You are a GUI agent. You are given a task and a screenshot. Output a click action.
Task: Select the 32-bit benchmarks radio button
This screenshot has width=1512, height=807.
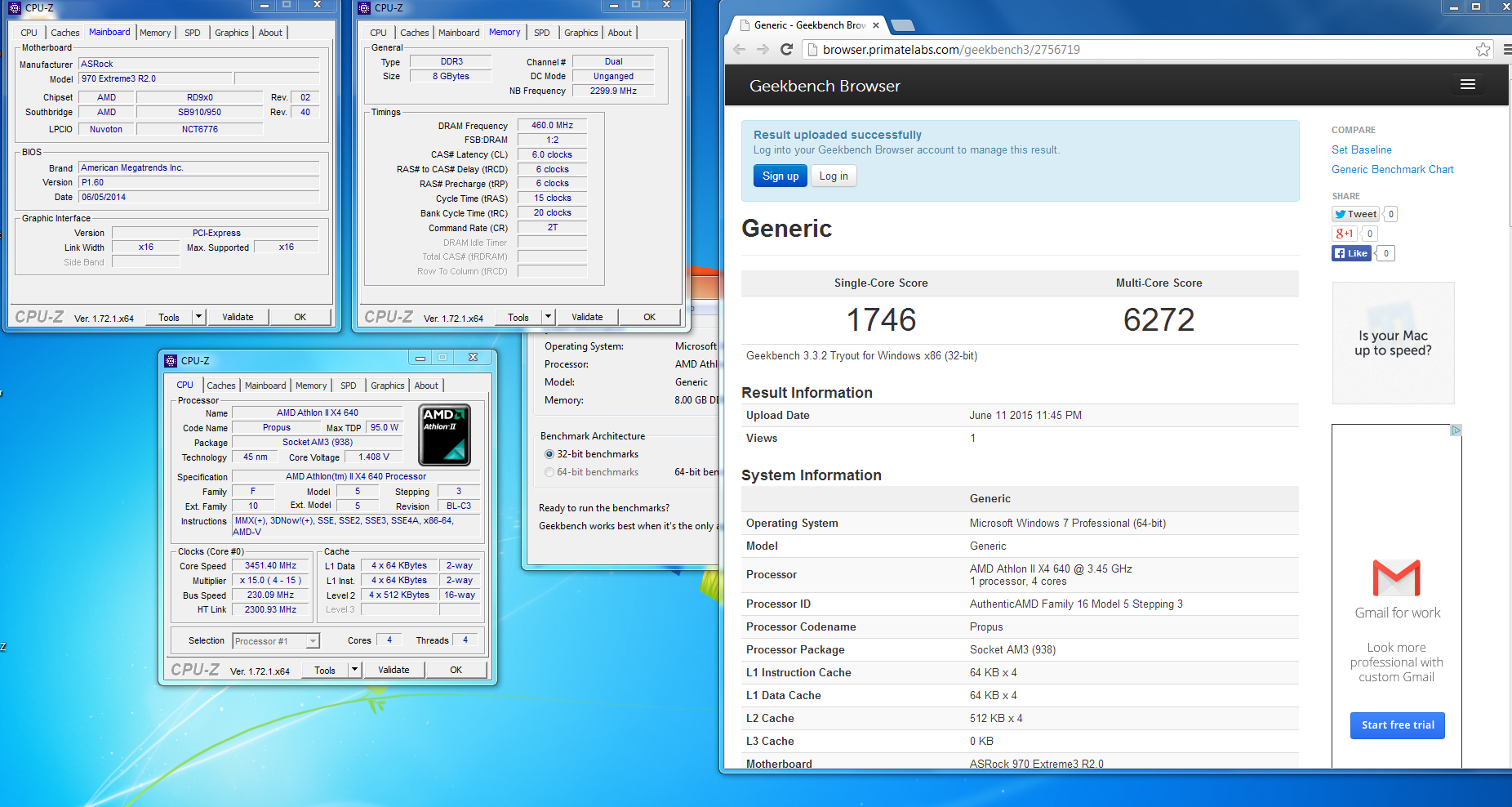(549, 454)
